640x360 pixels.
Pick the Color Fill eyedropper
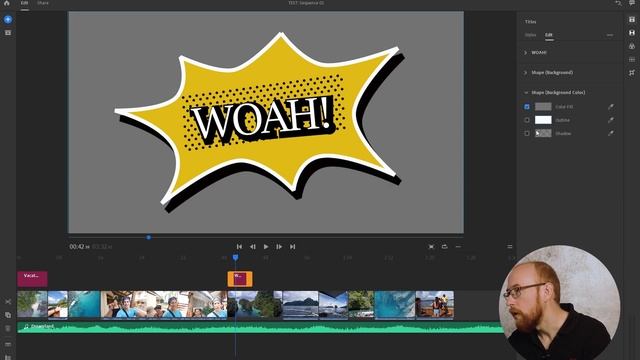pyautogui.click(x=611, y=107)
